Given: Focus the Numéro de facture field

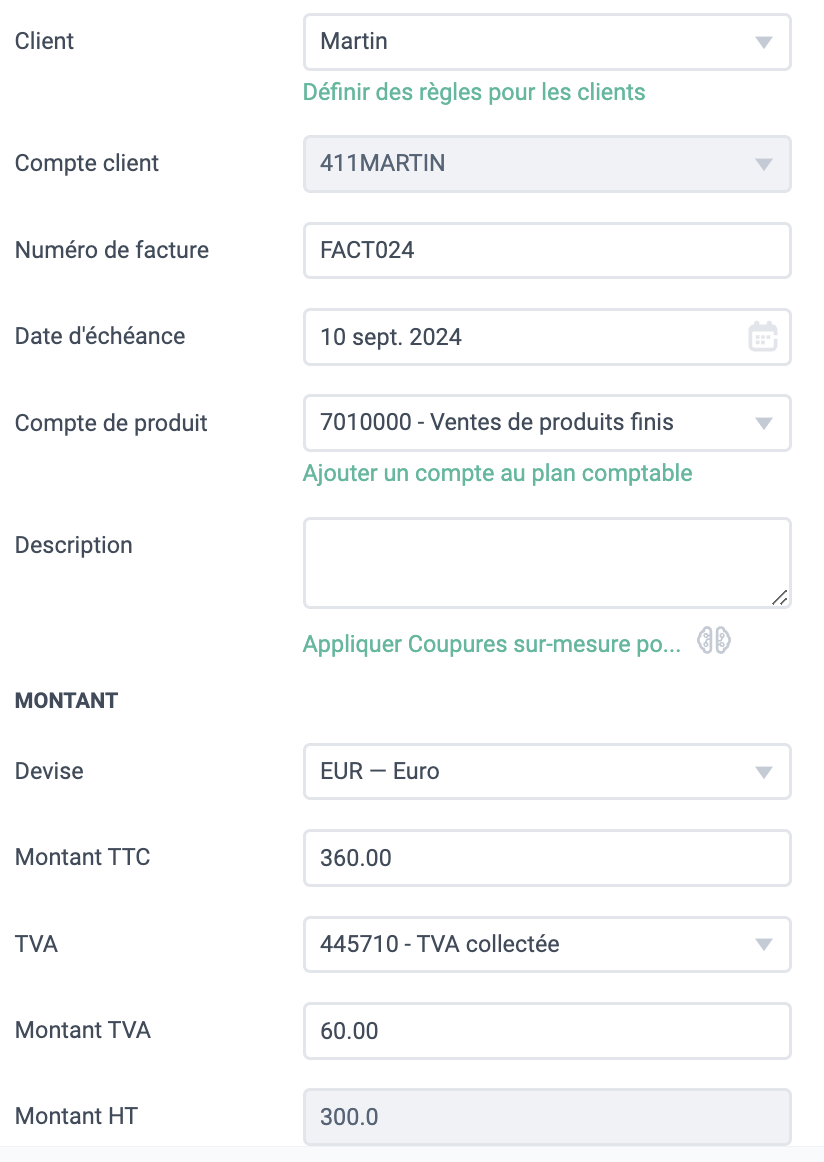Looking at the screenshot, I should (x=547, y=250).
